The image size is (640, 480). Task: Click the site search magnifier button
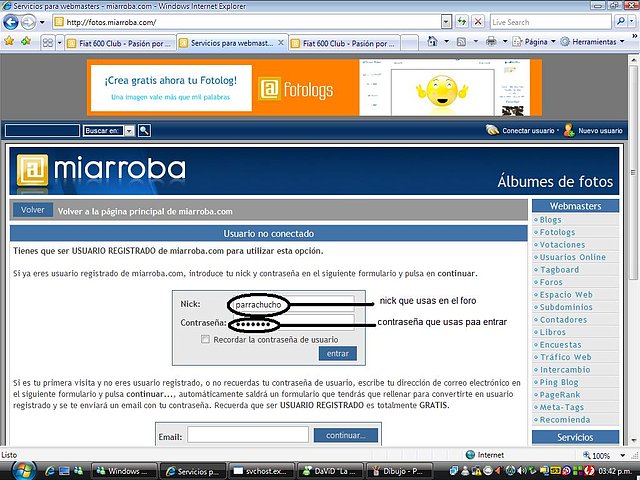click(x=144, y=131)
